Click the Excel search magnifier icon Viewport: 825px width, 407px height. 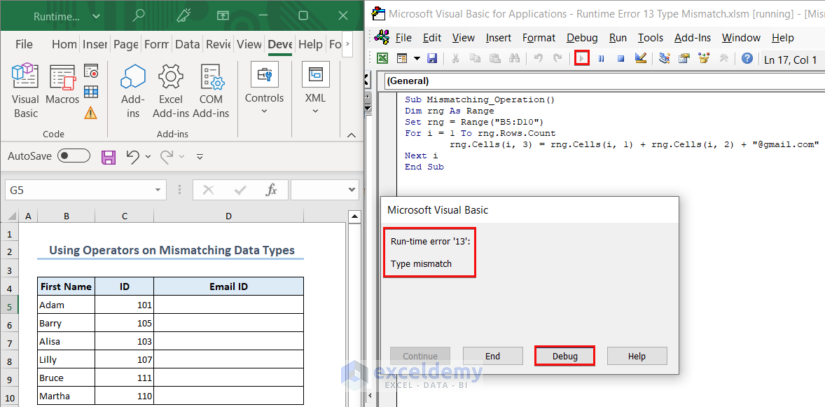point(138,16)
